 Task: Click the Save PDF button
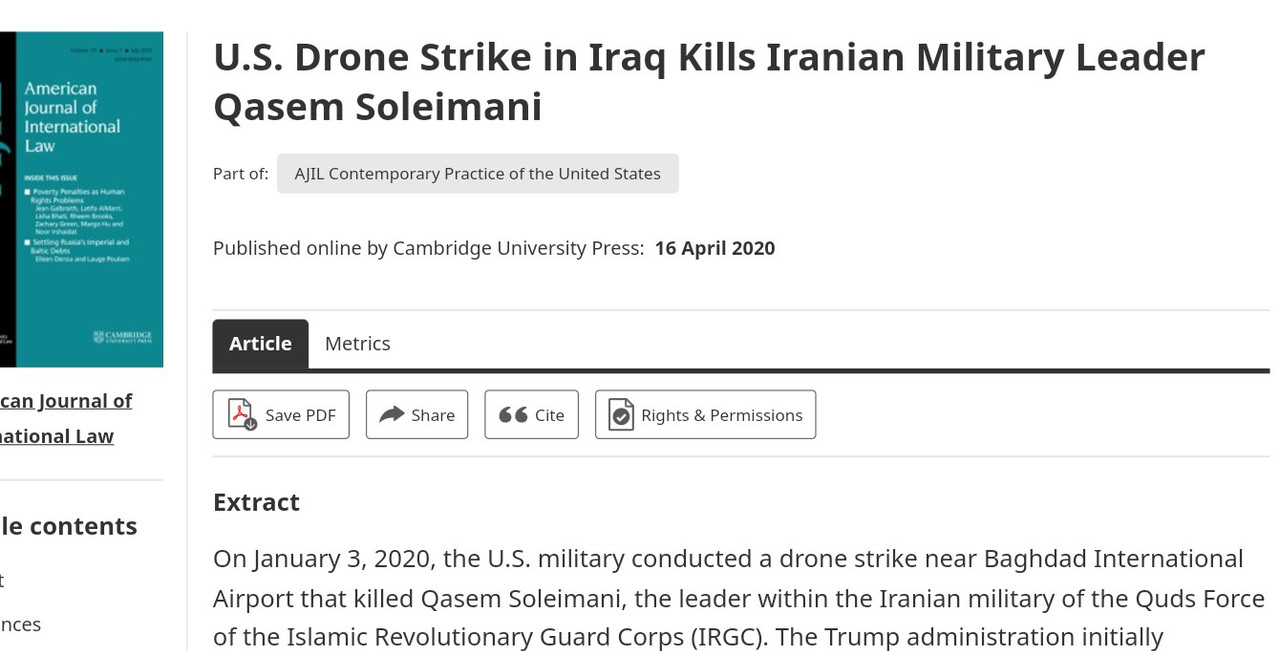(281, 414)
